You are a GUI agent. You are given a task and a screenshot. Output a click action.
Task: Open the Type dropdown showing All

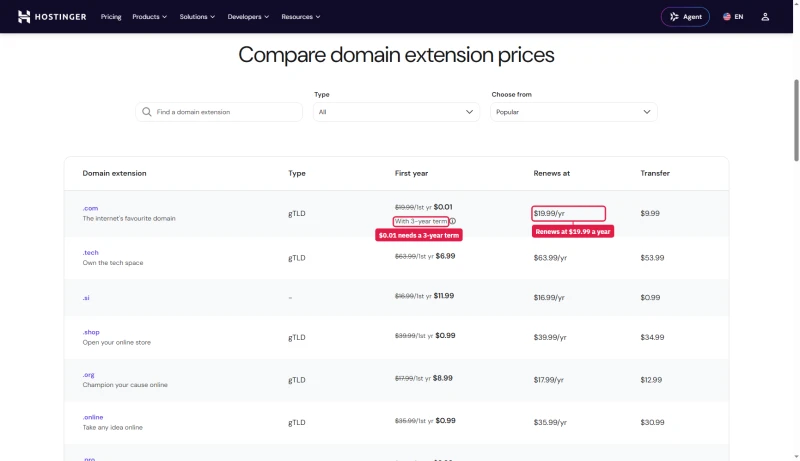[396, 112]
